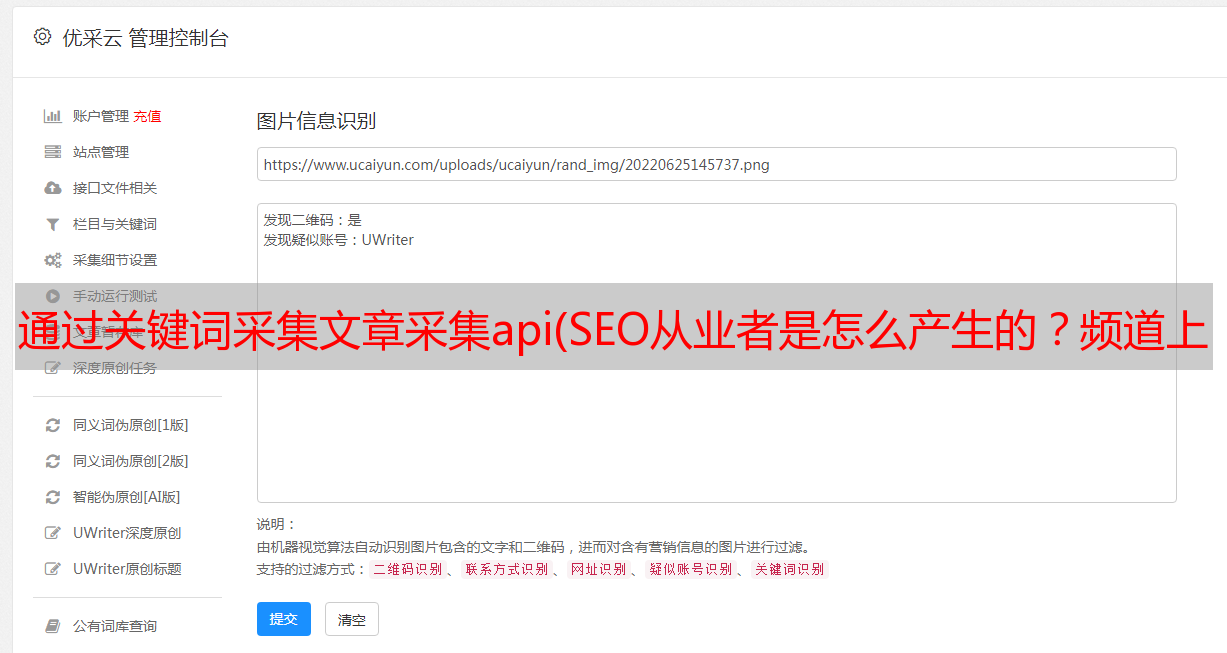Click the book icon for 公有词库查询
1227x653 pixels.
point(53,626)
